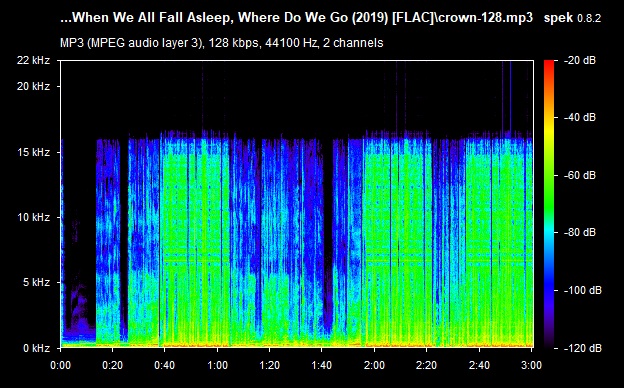Select the MP3 codec info line
Image resolution: width=624 pixels, height=388 pixels.
tap(222, 43)
